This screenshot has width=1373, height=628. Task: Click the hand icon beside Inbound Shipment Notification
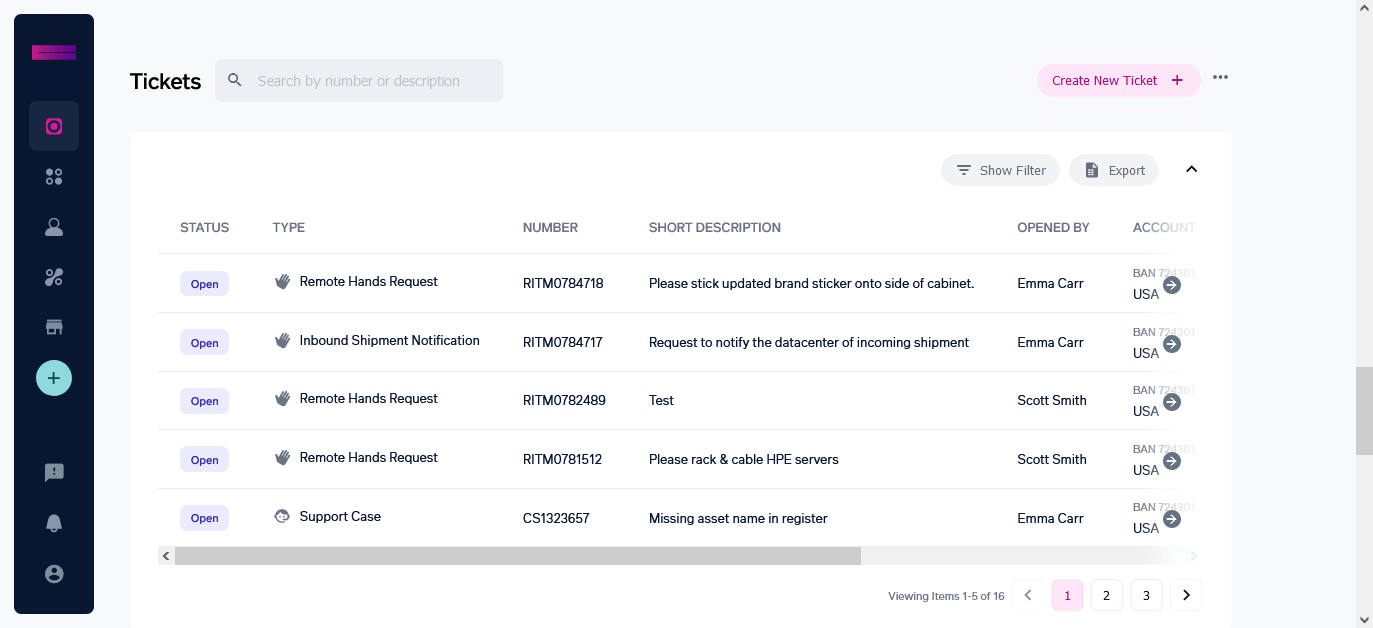[282, 340]
